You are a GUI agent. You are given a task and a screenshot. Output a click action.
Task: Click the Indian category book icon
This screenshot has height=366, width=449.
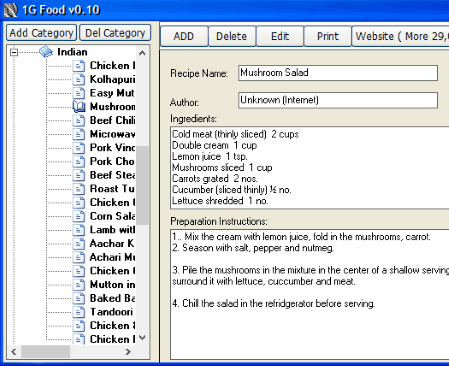[x=46, y=52]
